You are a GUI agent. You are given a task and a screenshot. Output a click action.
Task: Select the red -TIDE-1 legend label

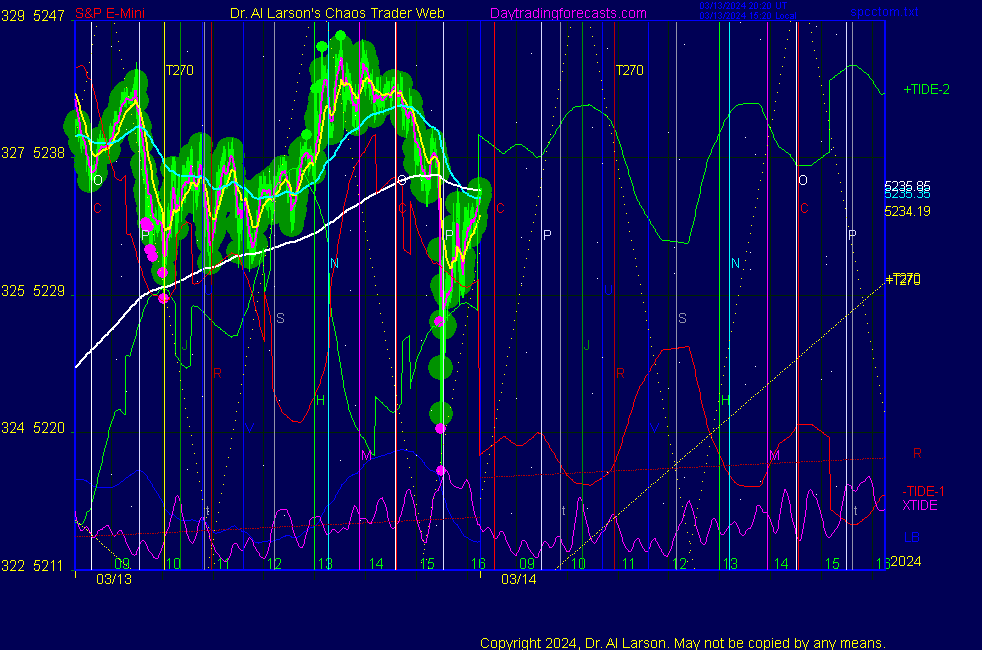pos(924,491)
